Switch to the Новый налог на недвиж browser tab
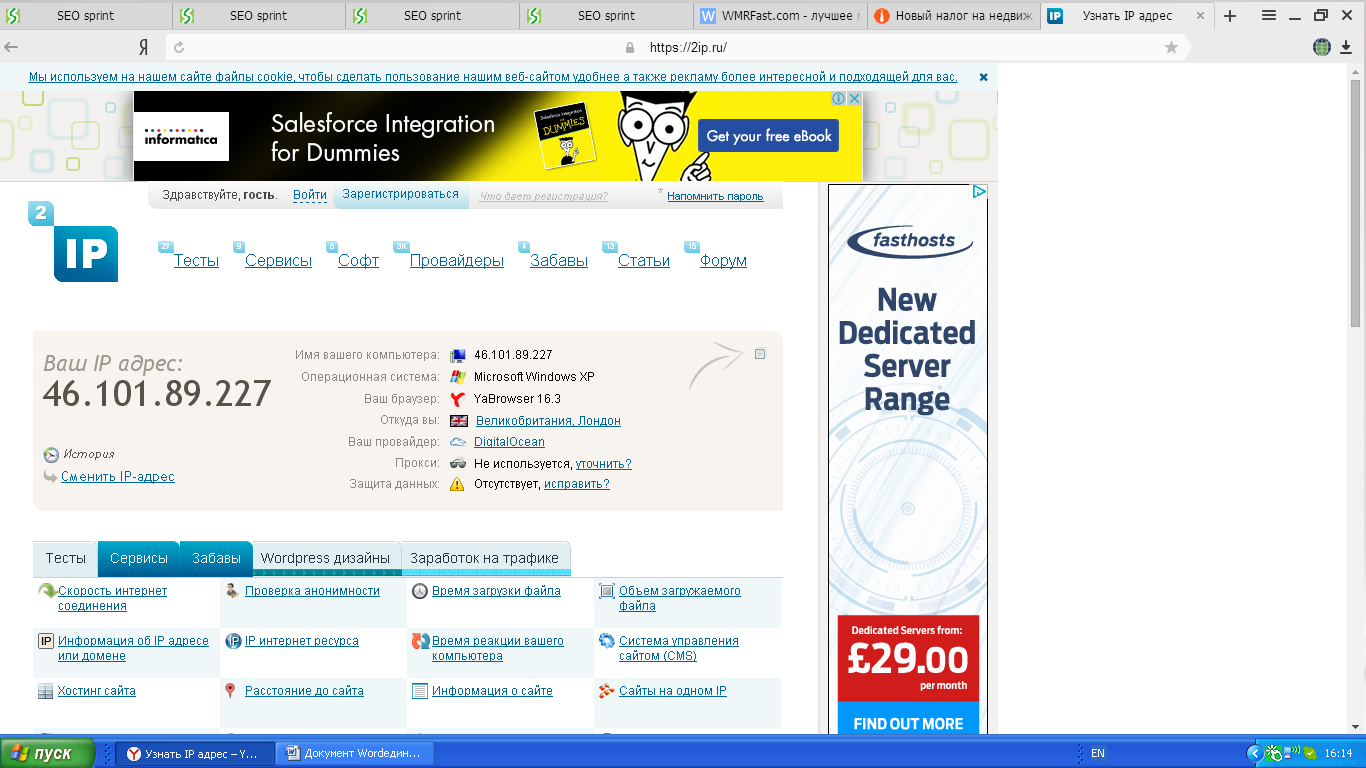The height and width of the screenshot is (768, 1366). coord(954,16)
